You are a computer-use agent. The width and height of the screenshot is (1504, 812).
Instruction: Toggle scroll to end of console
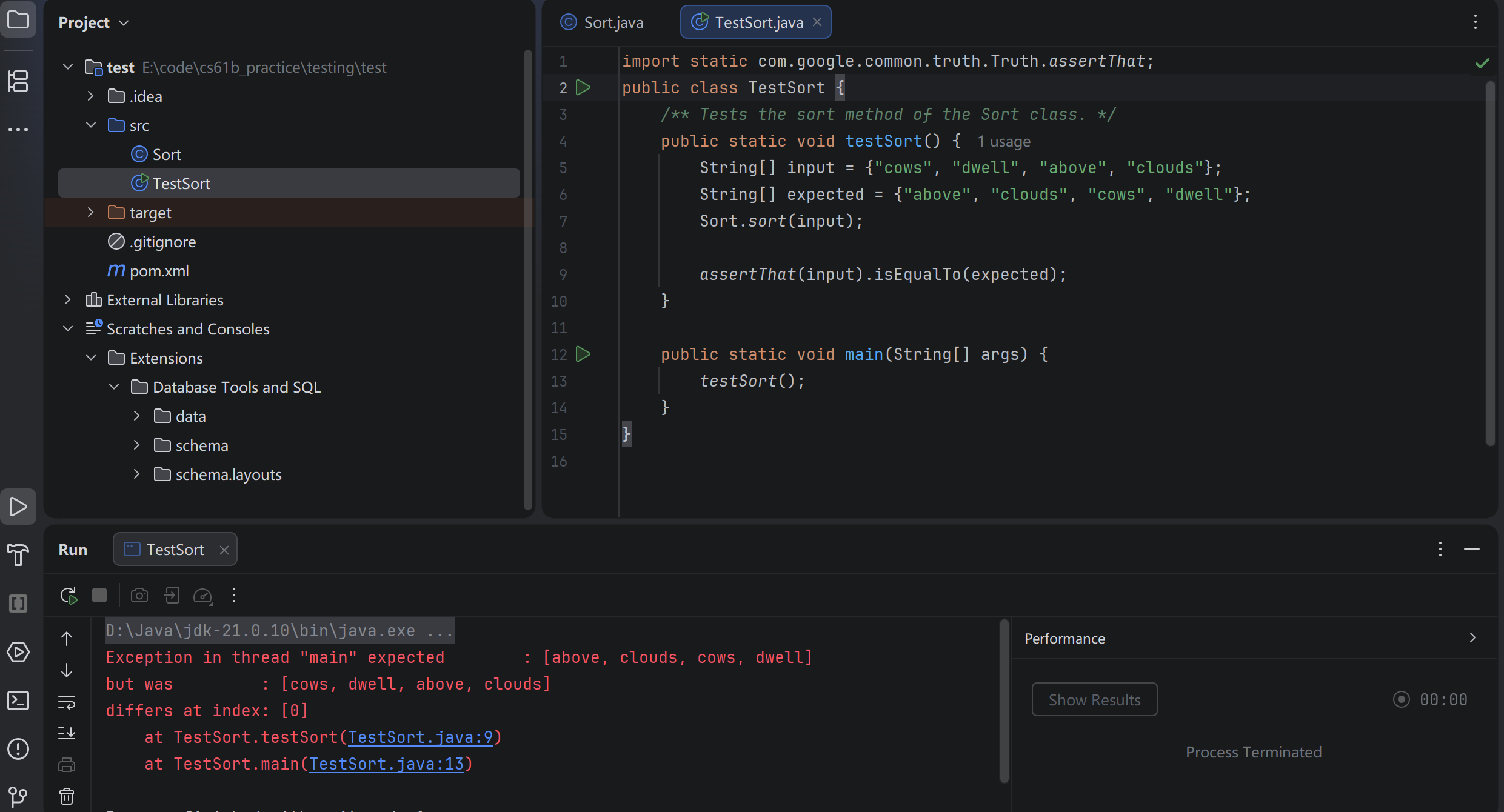67,733
